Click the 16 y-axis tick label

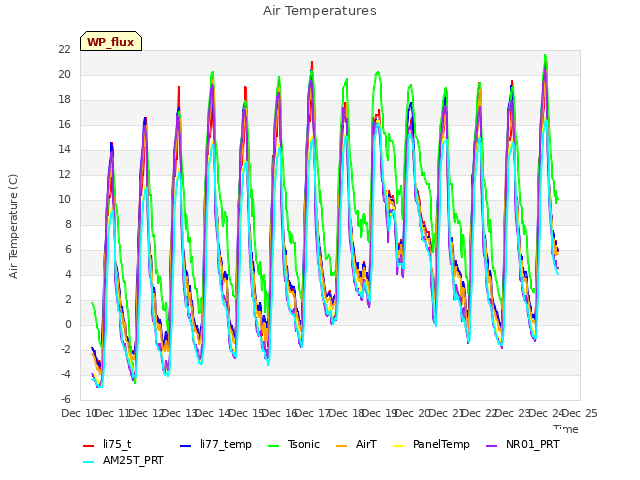point(64,124)
